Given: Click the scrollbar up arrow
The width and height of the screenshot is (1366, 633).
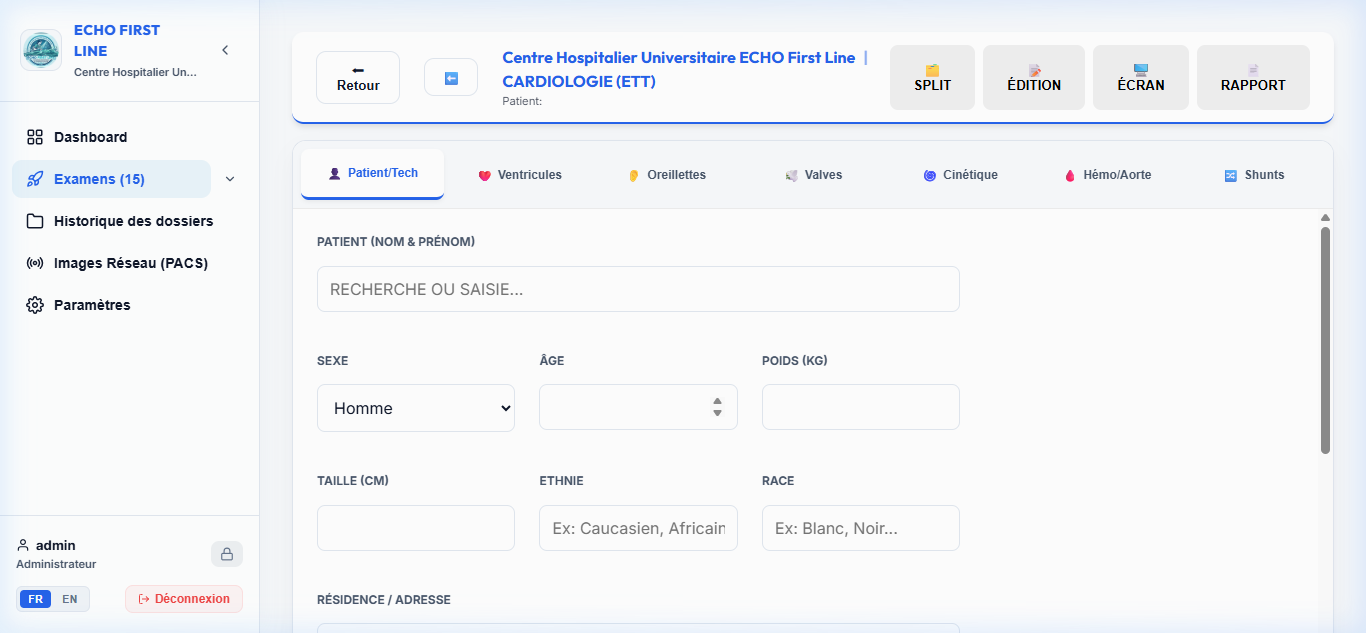Looking at the screenshot, I should [1325, 217].
